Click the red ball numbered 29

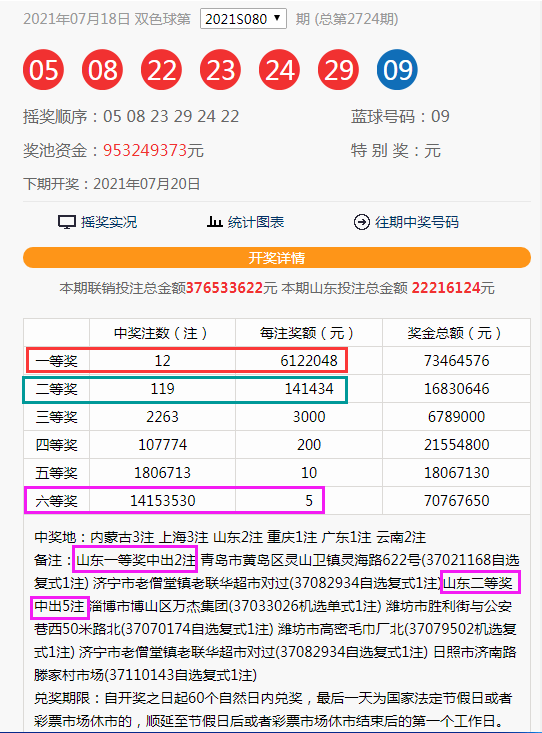coord(338,70)
